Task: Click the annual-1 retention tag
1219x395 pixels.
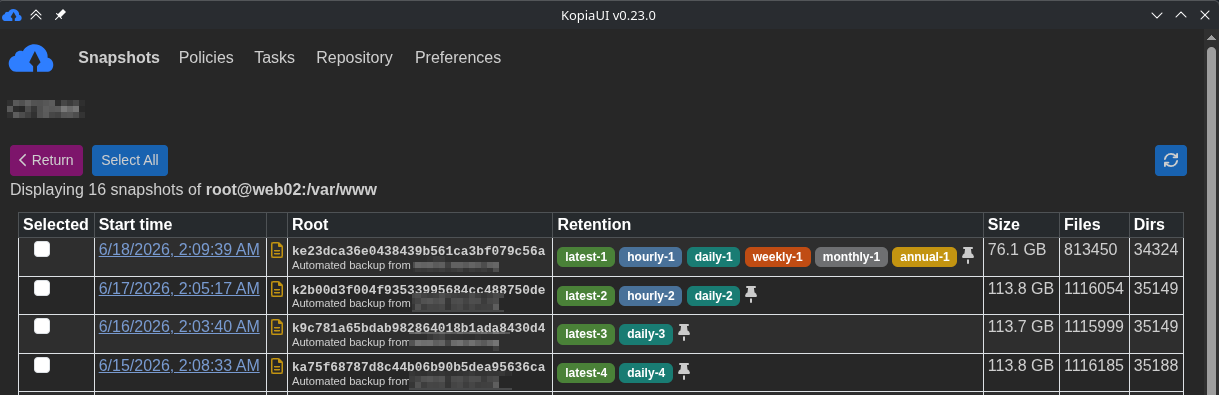Action: pyautogui.click(x=924, y=257)
